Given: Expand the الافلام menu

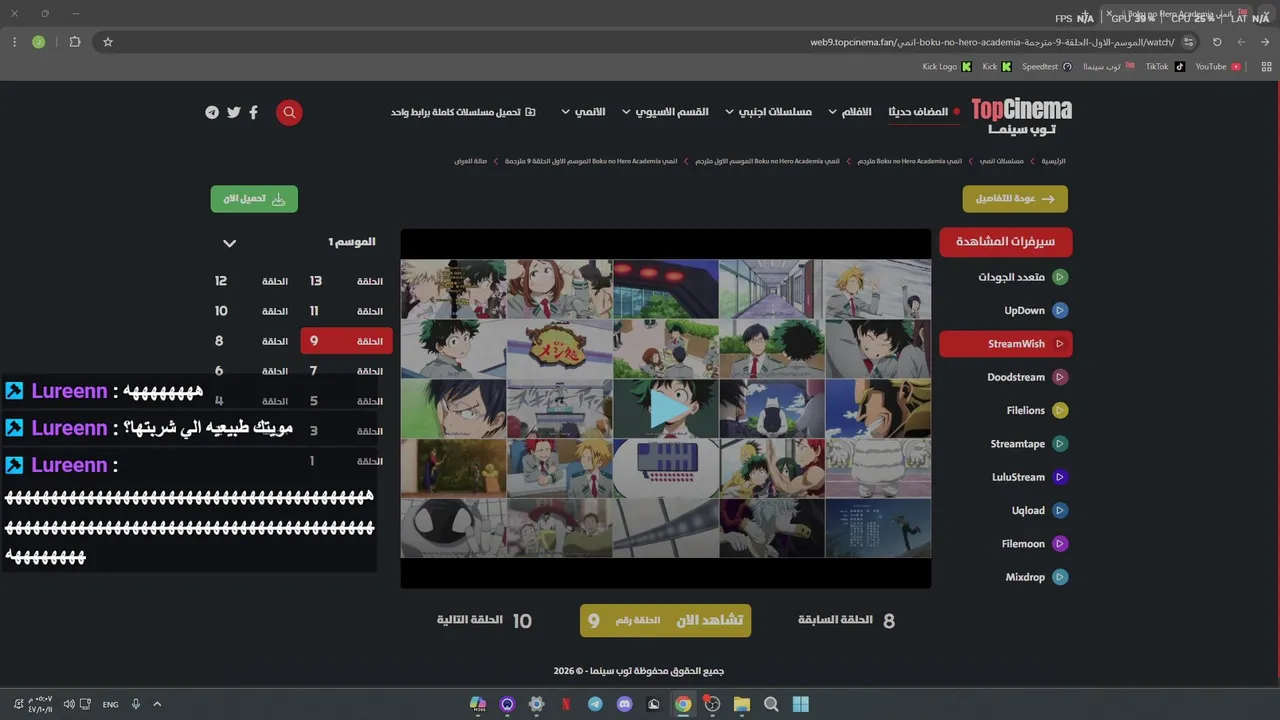Looking at the screenshot, I should coord(849,112).
